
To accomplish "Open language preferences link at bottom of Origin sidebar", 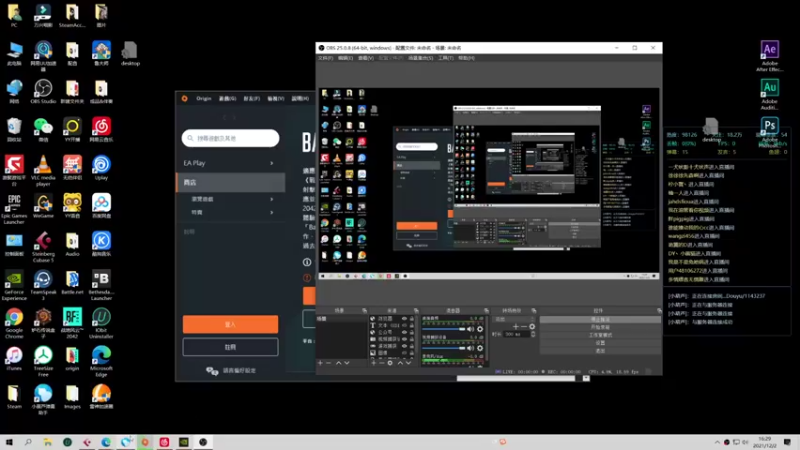I will (231, 370).
